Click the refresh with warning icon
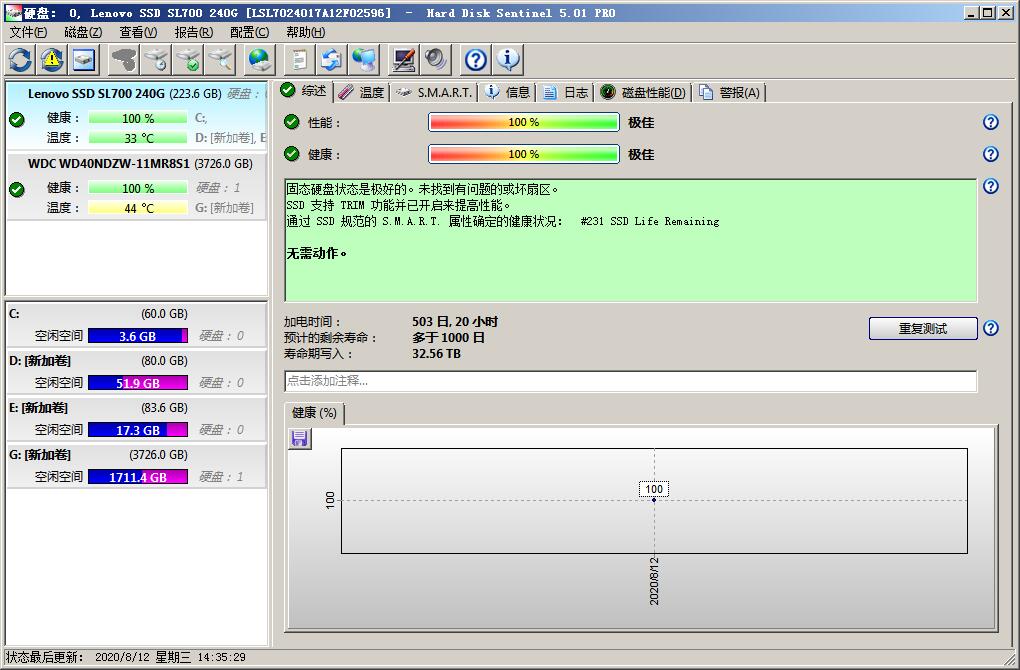Viewport: 1020px width, 670px height. click(x=52, y=60)
